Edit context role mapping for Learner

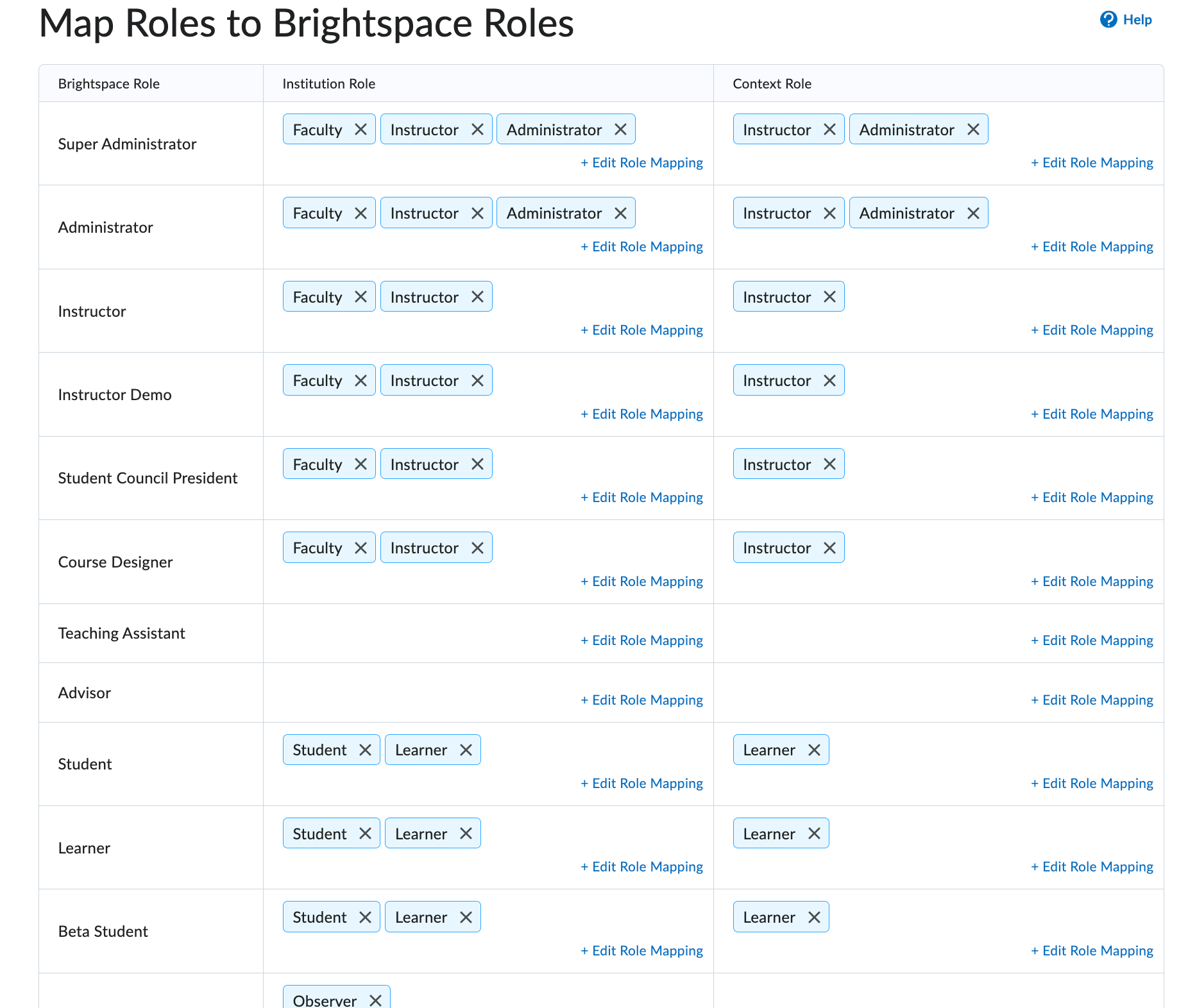[1092, 867]
